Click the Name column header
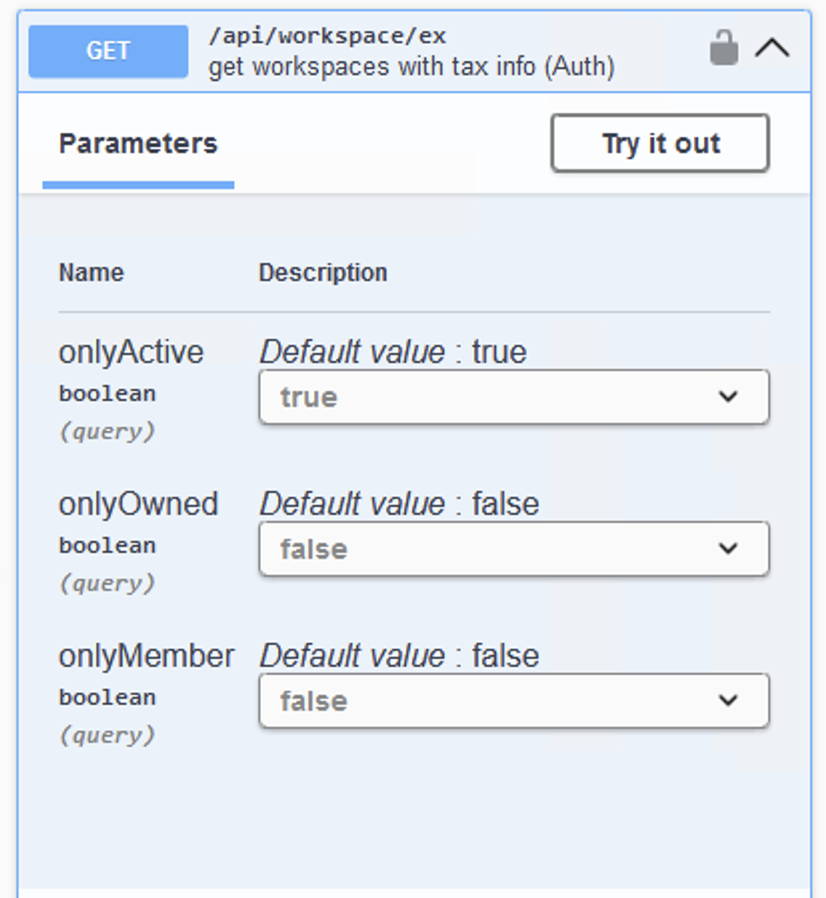Image resolution: width=826 pixels, height=898 pixels. 91,273
